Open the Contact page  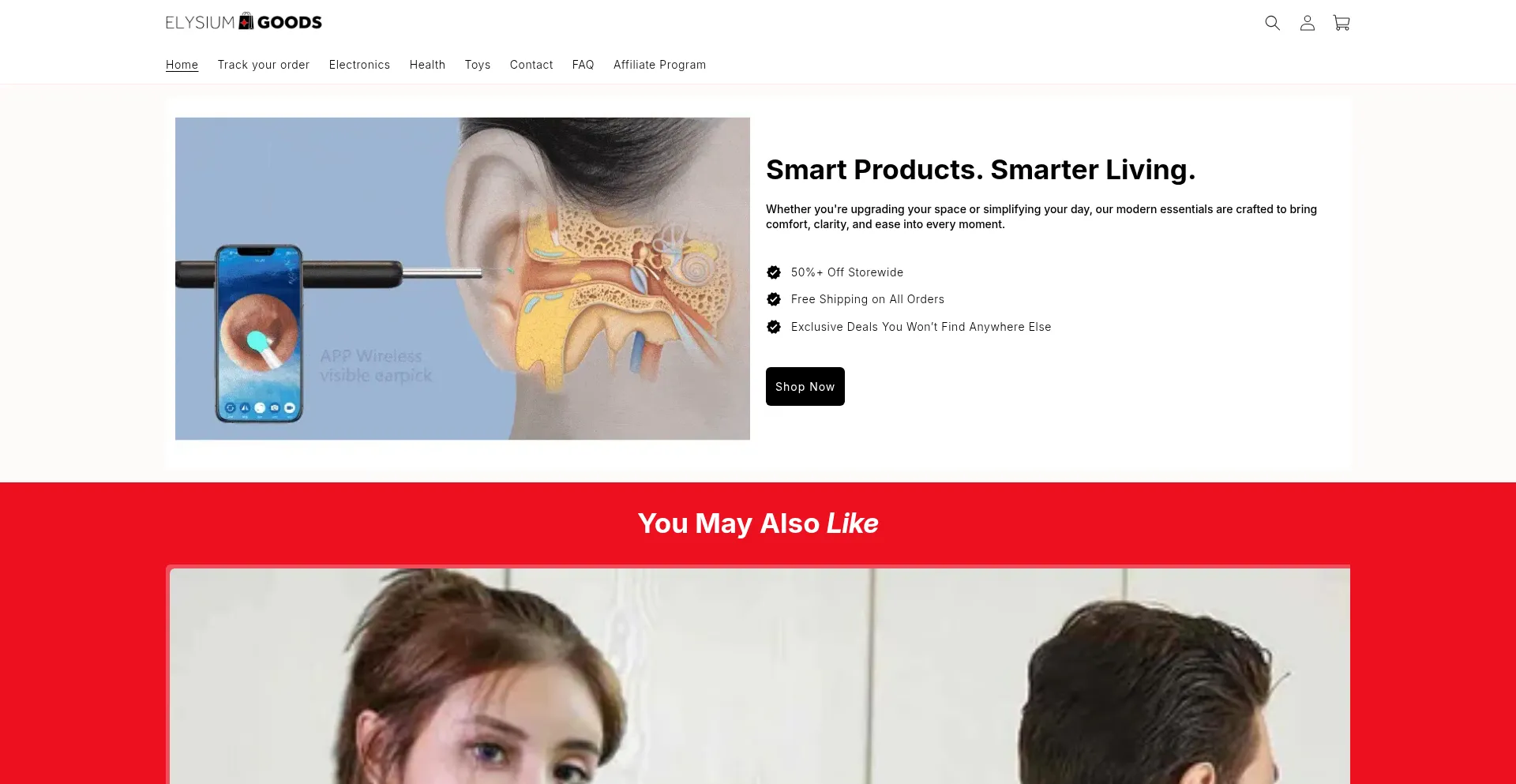(x=531, y=65)
